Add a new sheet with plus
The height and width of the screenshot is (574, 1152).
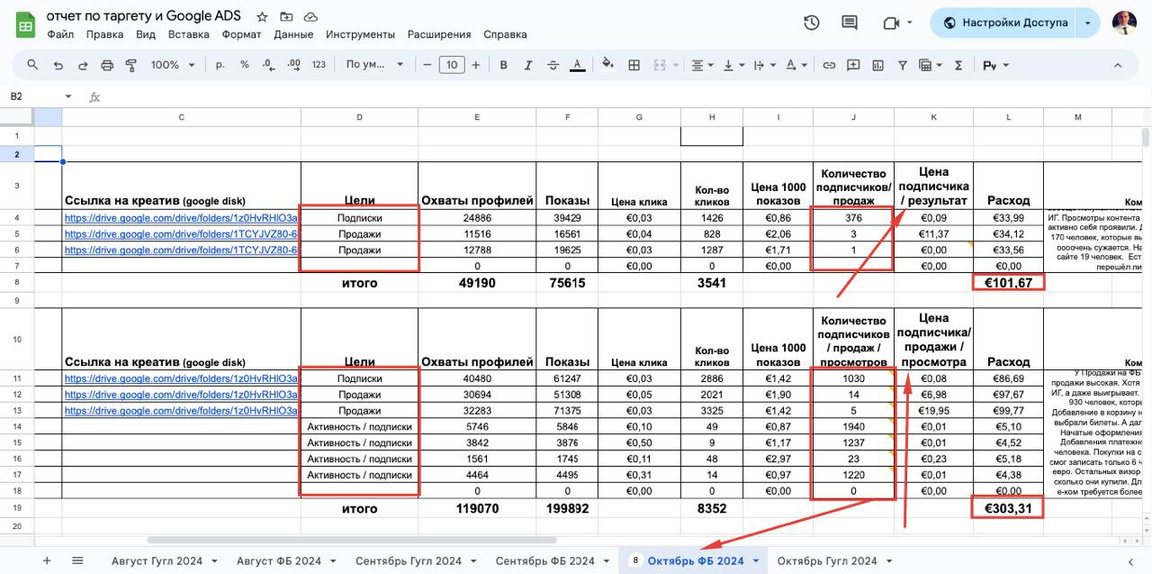pyautogui.click(x=47, y=560)
